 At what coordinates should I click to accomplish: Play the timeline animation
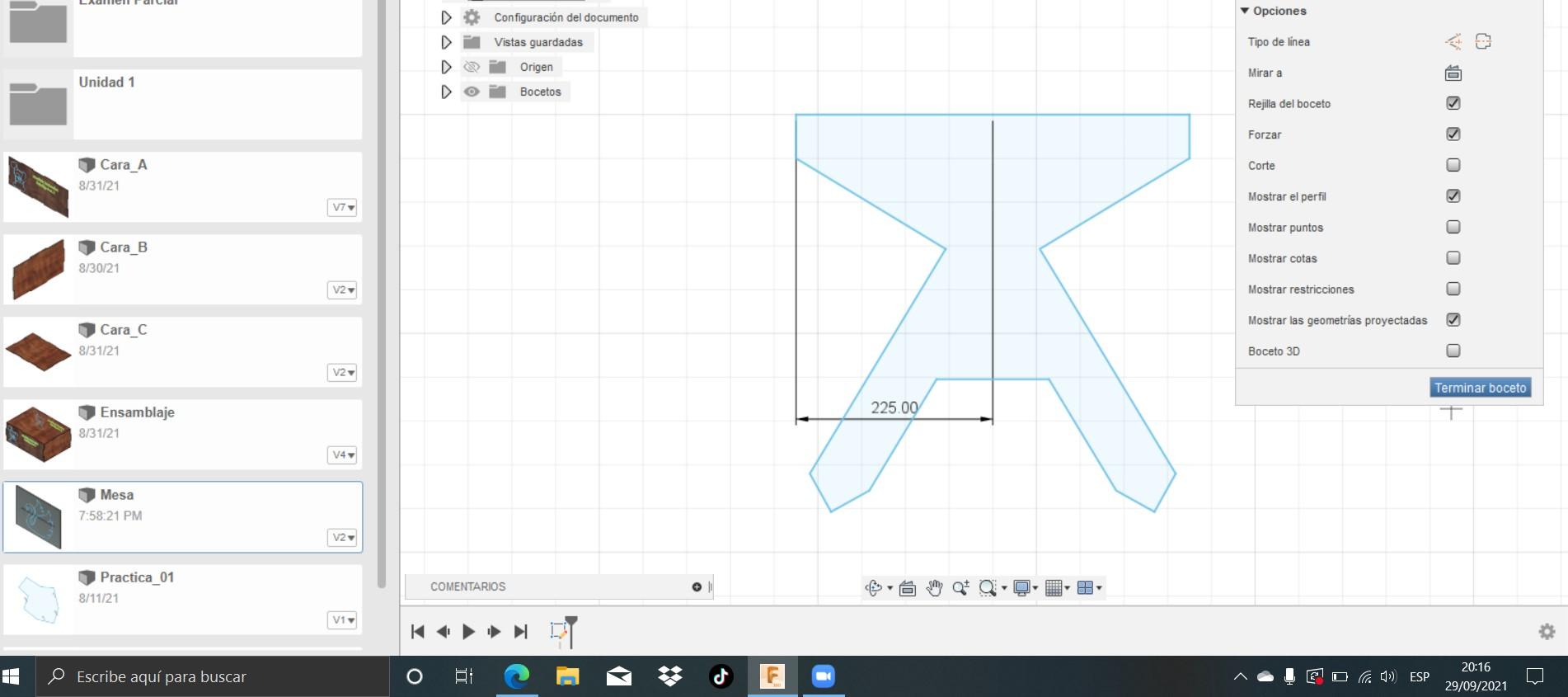tap(468, 632)
